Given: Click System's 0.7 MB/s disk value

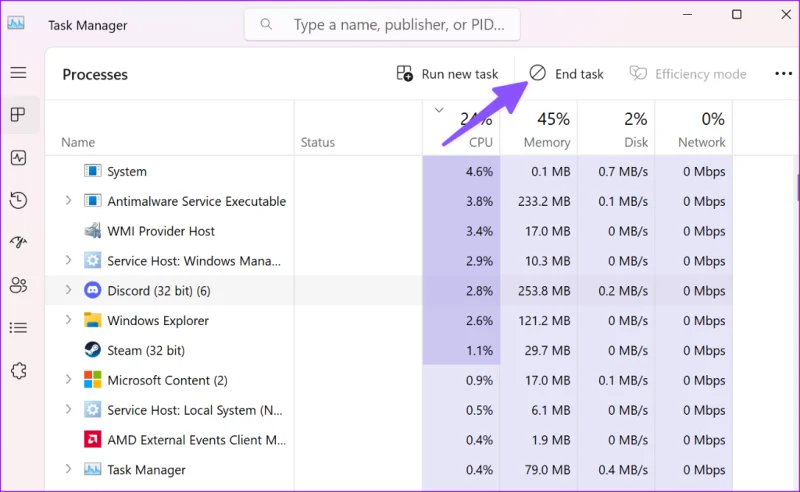Looking at the screenshot, I should 623,171.
